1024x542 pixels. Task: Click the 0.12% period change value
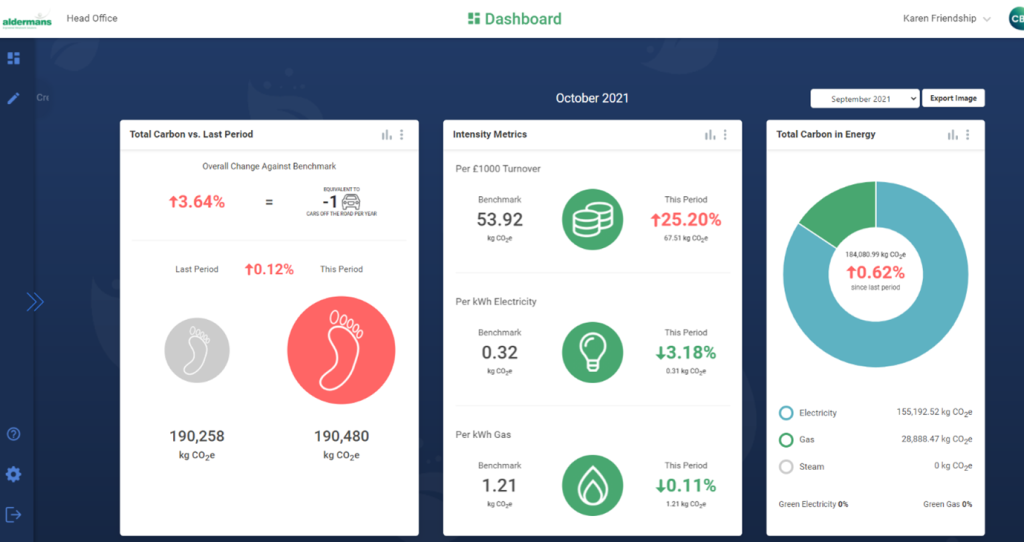tap(269, 269)
